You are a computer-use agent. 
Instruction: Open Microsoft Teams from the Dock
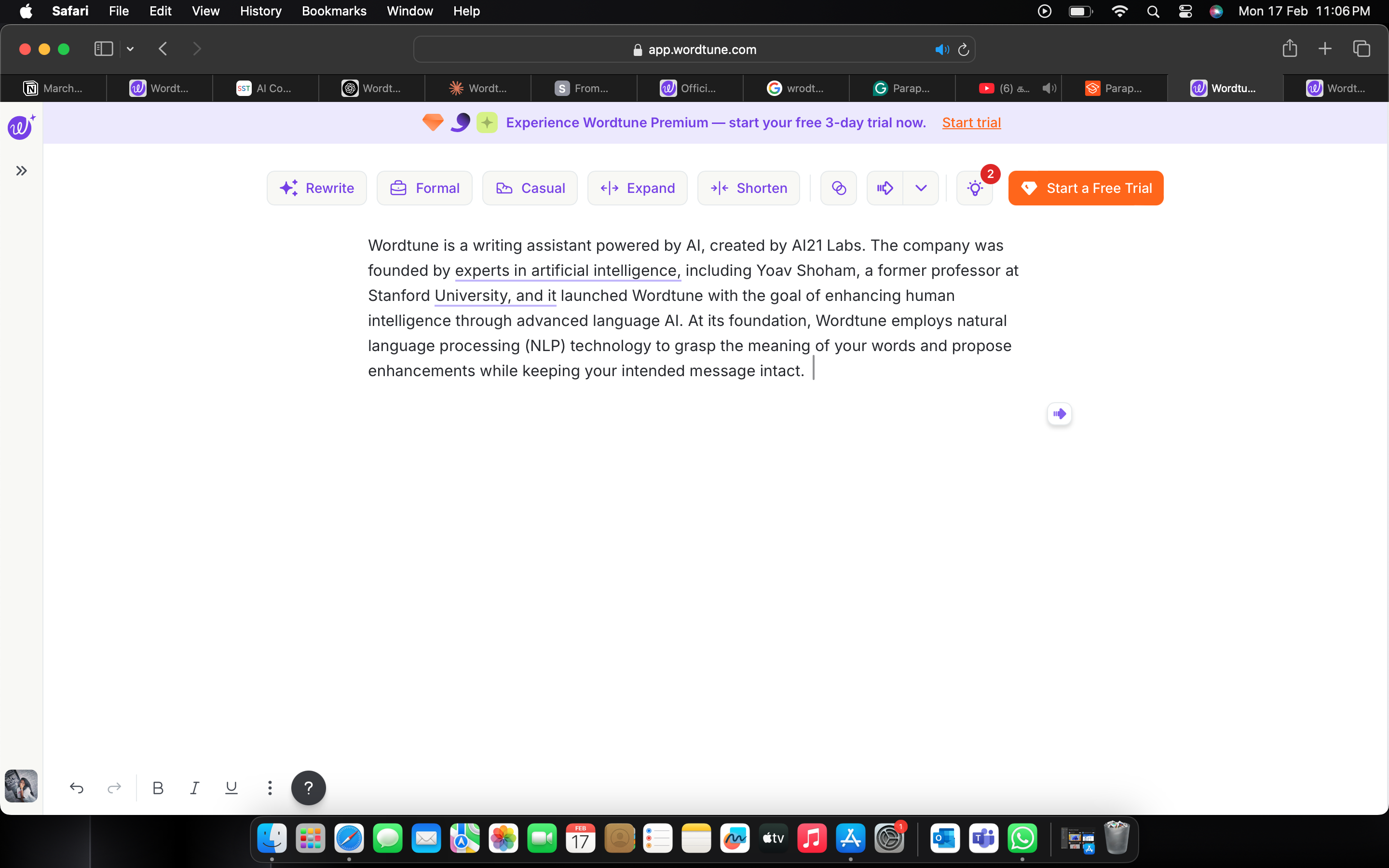click(x=984, y=839)
